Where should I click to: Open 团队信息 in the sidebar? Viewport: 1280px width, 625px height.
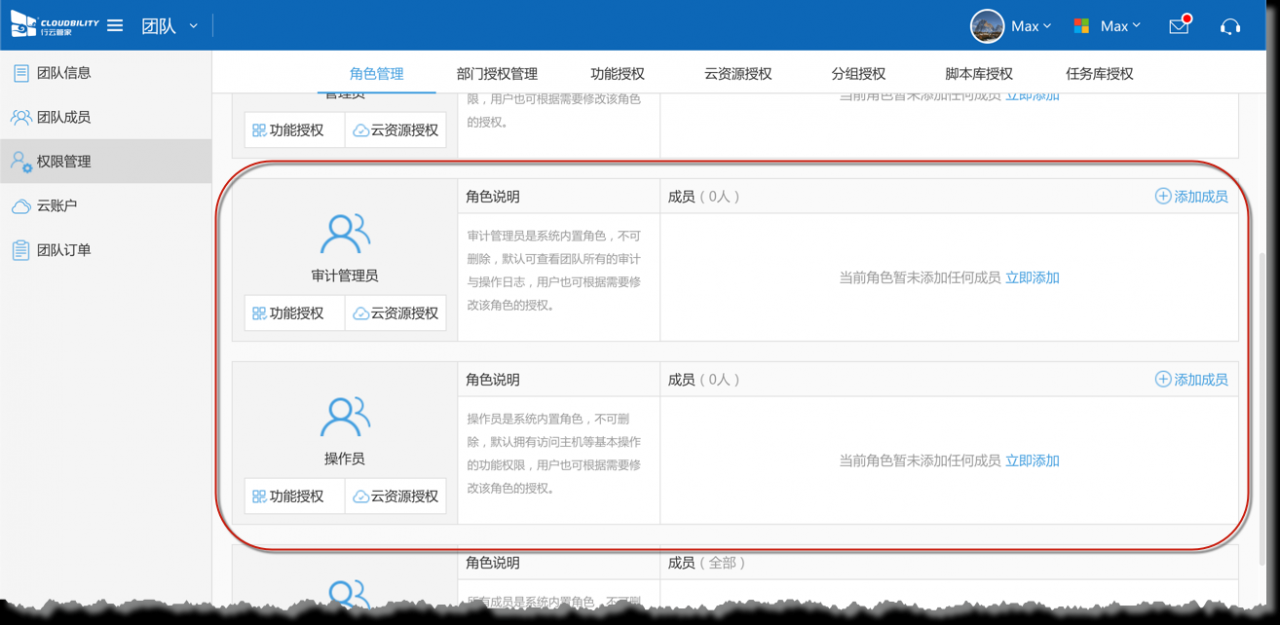click(x=64, y=73)
